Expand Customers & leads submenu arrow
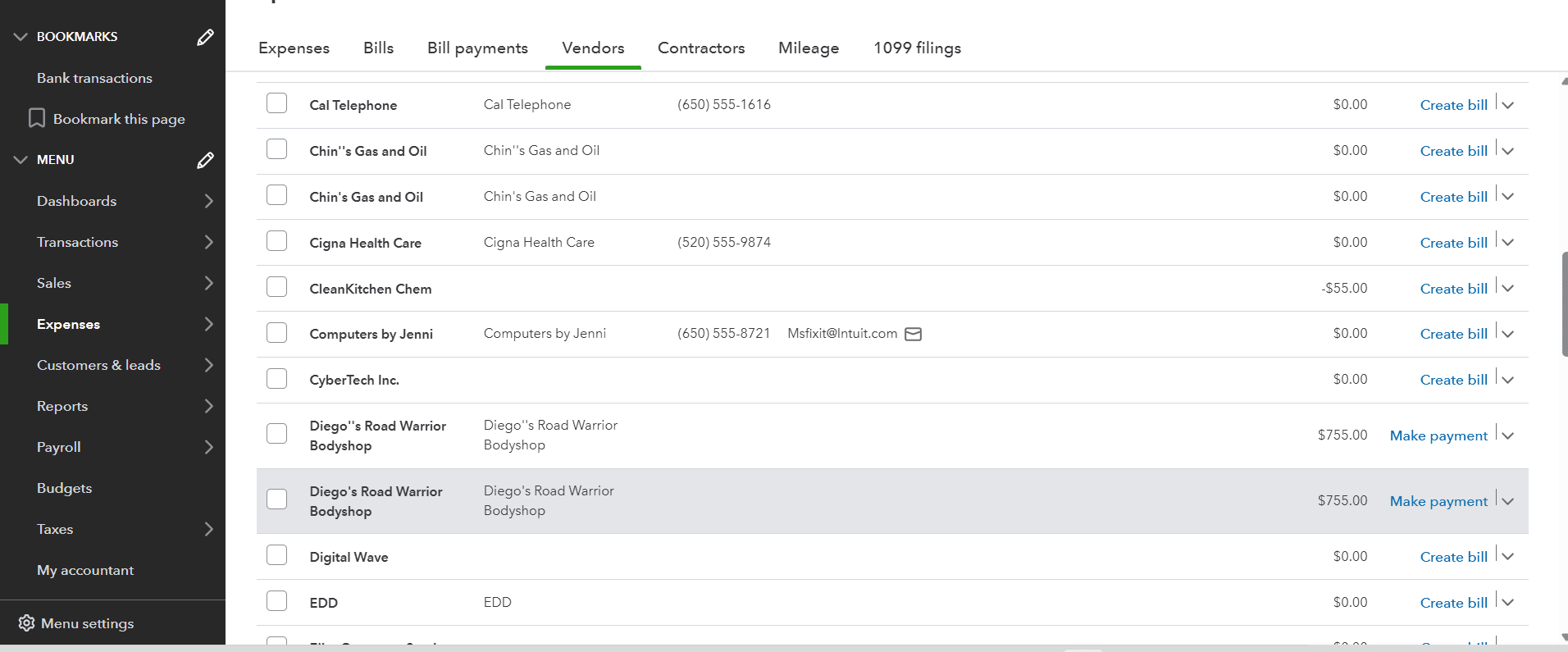Viewport: 1568px width, 652px height. 208,365
